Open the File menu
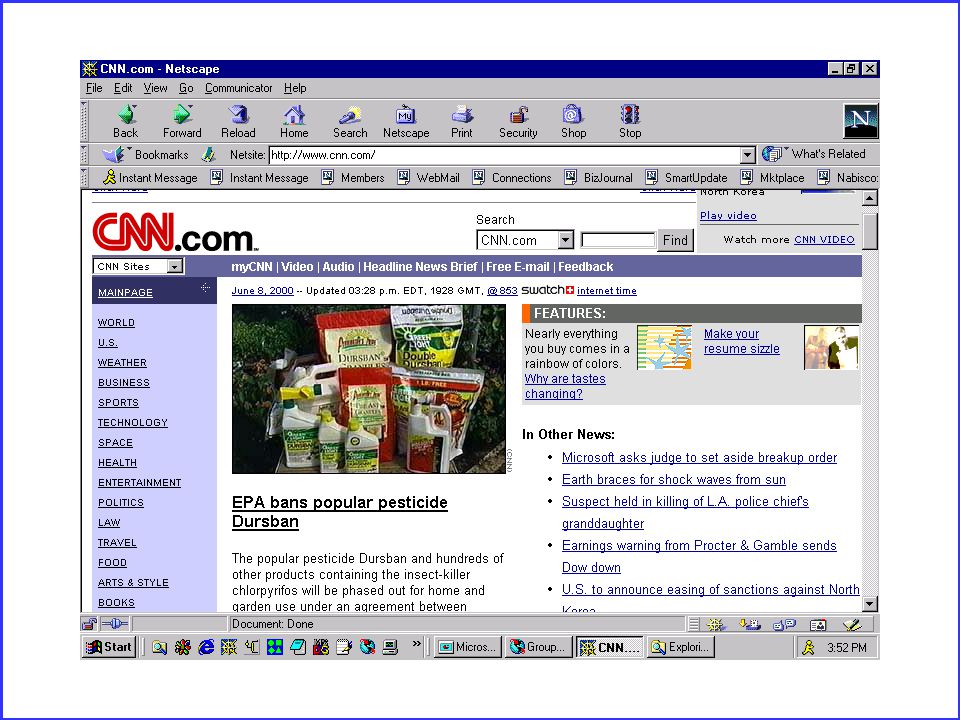The image size is (960, 720). 94,88
